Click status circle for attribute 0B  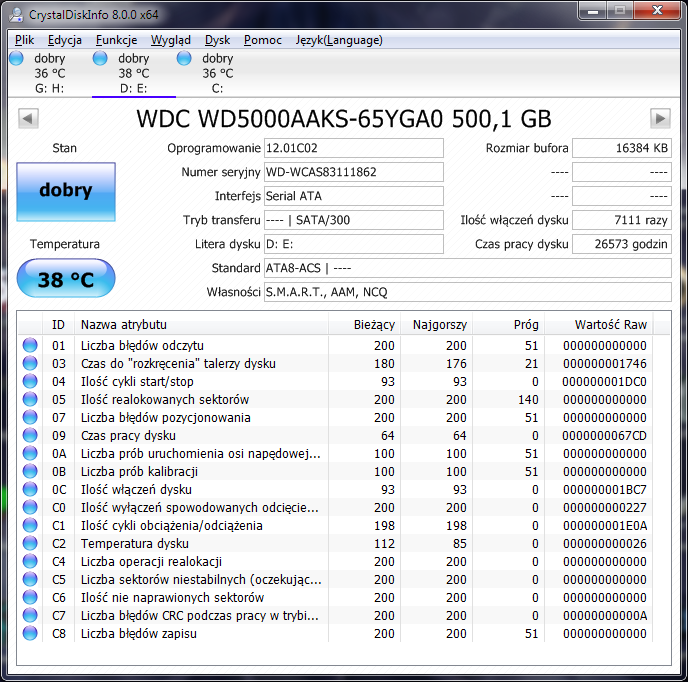pyautogui.click(x=30, y=471)
